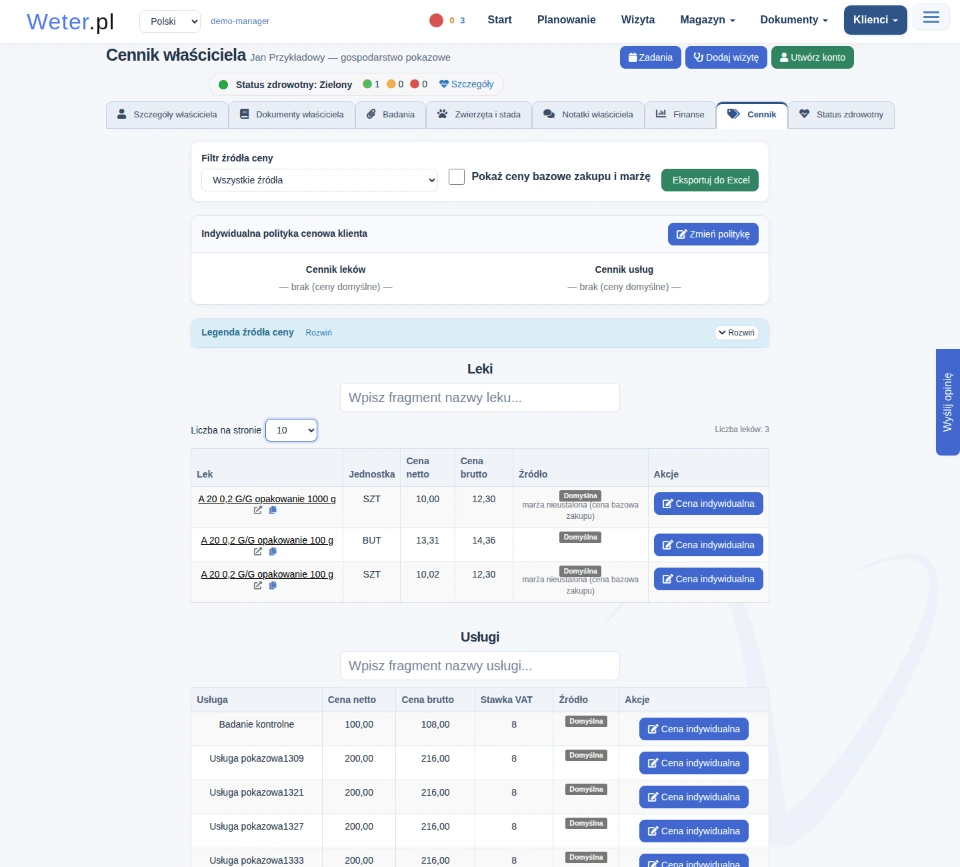Open 'Liczba na stronie' page size dropdown
Viewport: 960px width, 867px height.
coord(291,430)
